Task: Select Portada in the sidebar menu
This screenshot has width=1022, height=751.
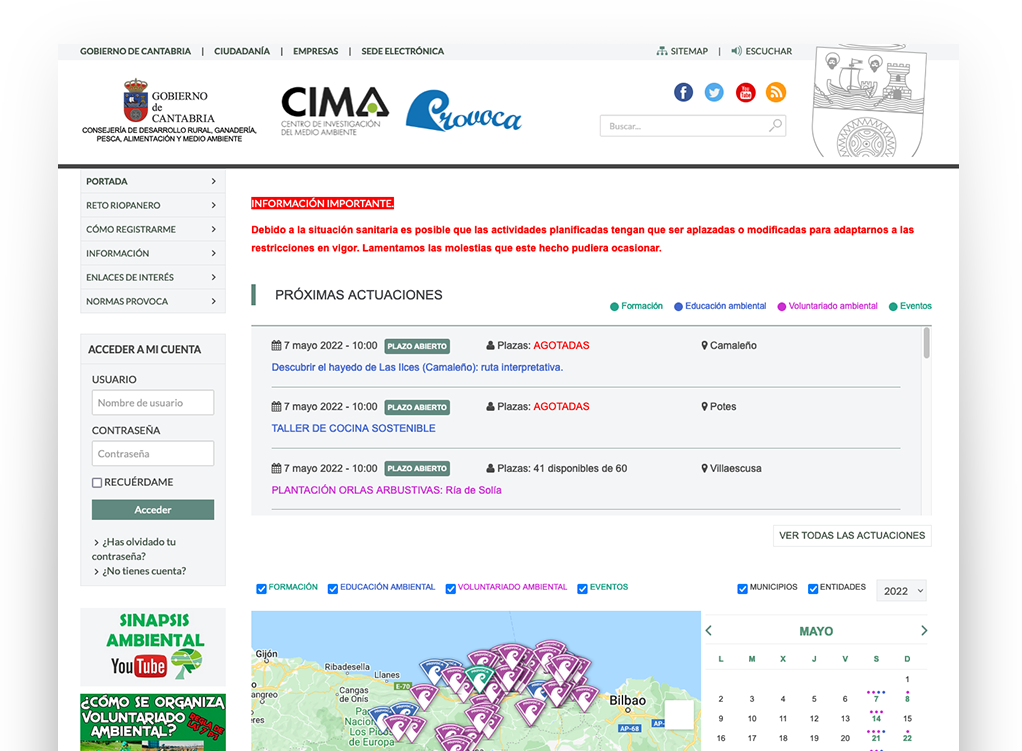Action: 152,182
